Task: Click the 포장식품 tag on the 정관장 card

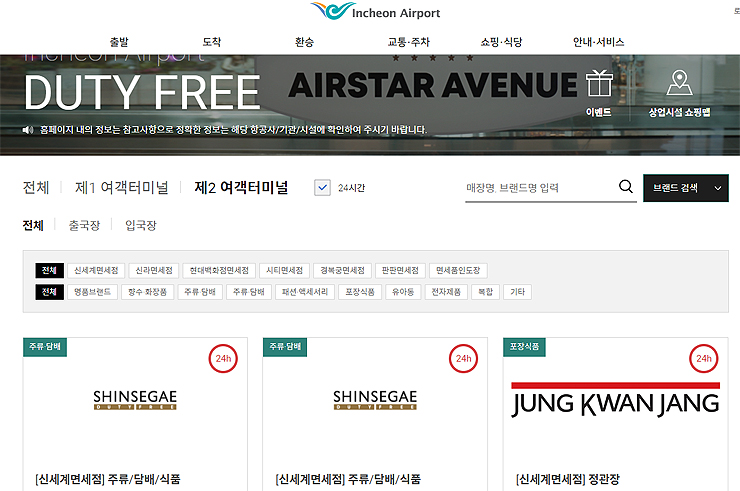Action: (x=524, y=347)
